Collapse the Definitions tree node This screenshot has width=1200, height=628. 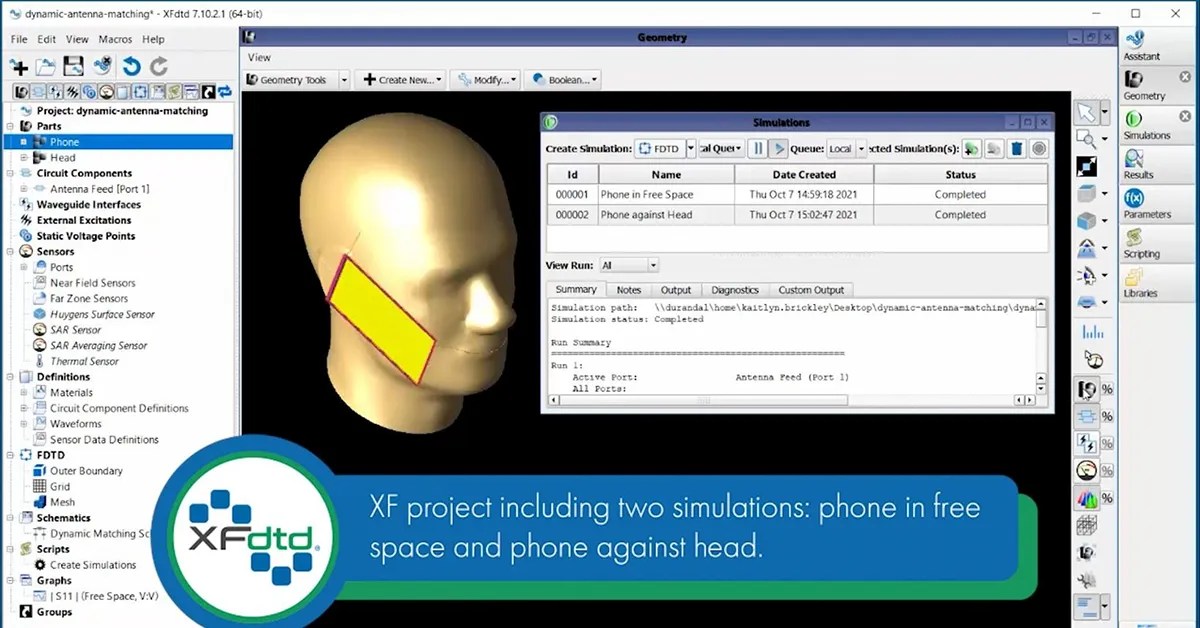click(x=11, y=377)
